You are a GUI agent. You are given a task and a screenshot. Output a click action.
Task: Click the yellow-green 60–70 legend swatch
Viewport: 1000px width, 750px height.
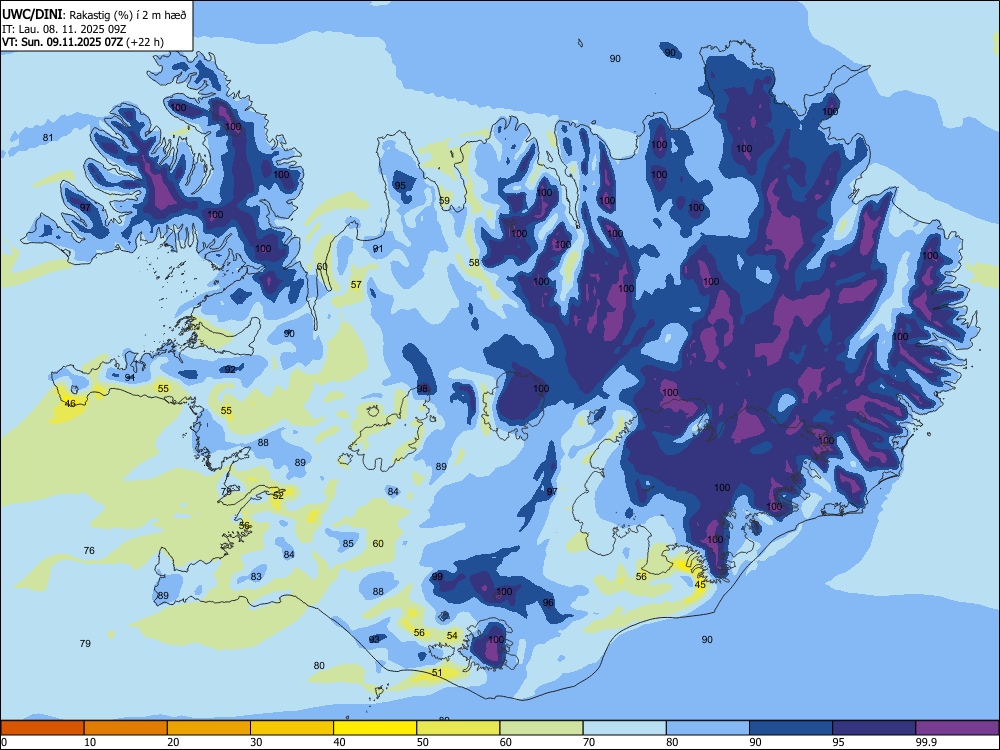541,728
